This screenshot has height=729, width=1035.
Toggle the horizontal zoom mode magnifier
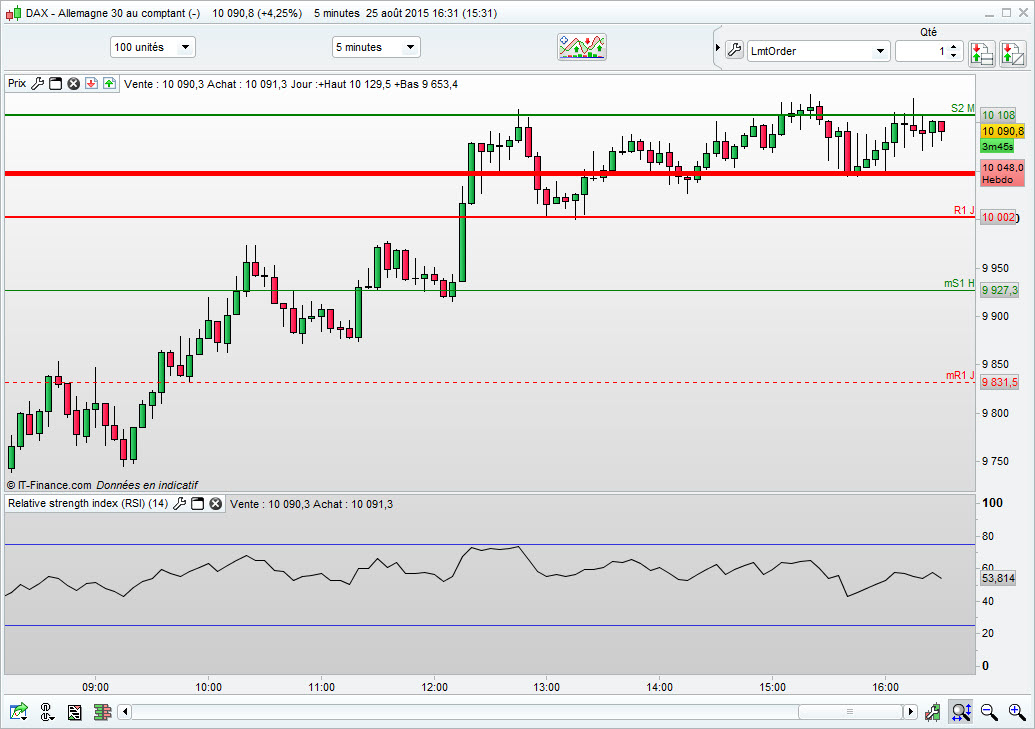click(x=961, y=712)
